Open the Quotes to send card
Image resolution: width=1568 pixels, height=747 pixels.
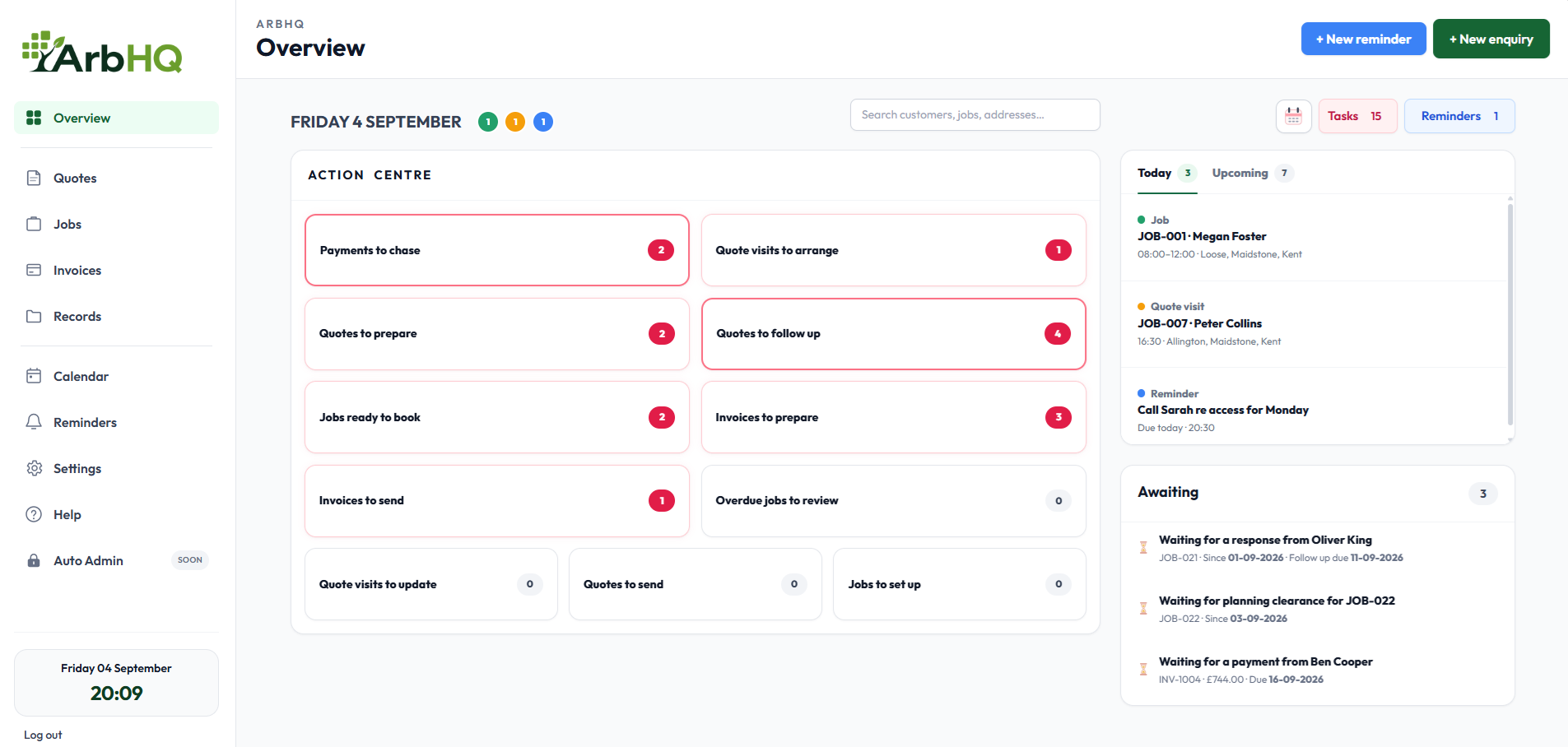point(696,584)
